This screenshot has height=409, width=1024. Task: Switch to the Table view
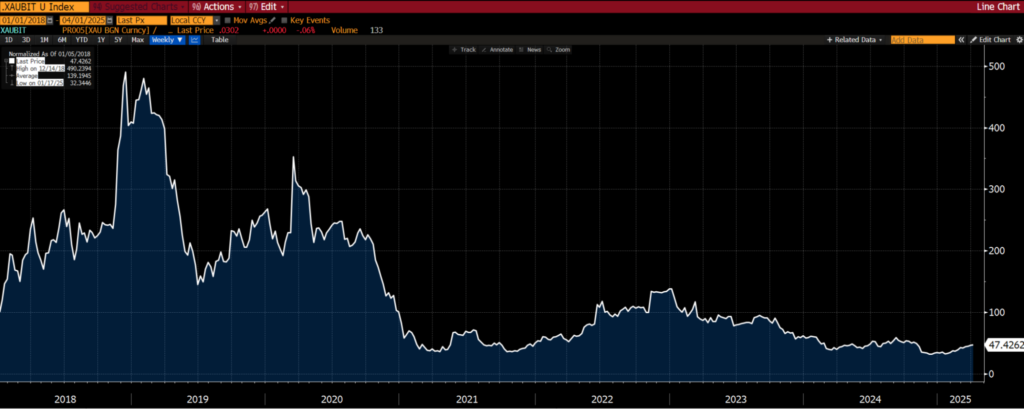[217, 40]
